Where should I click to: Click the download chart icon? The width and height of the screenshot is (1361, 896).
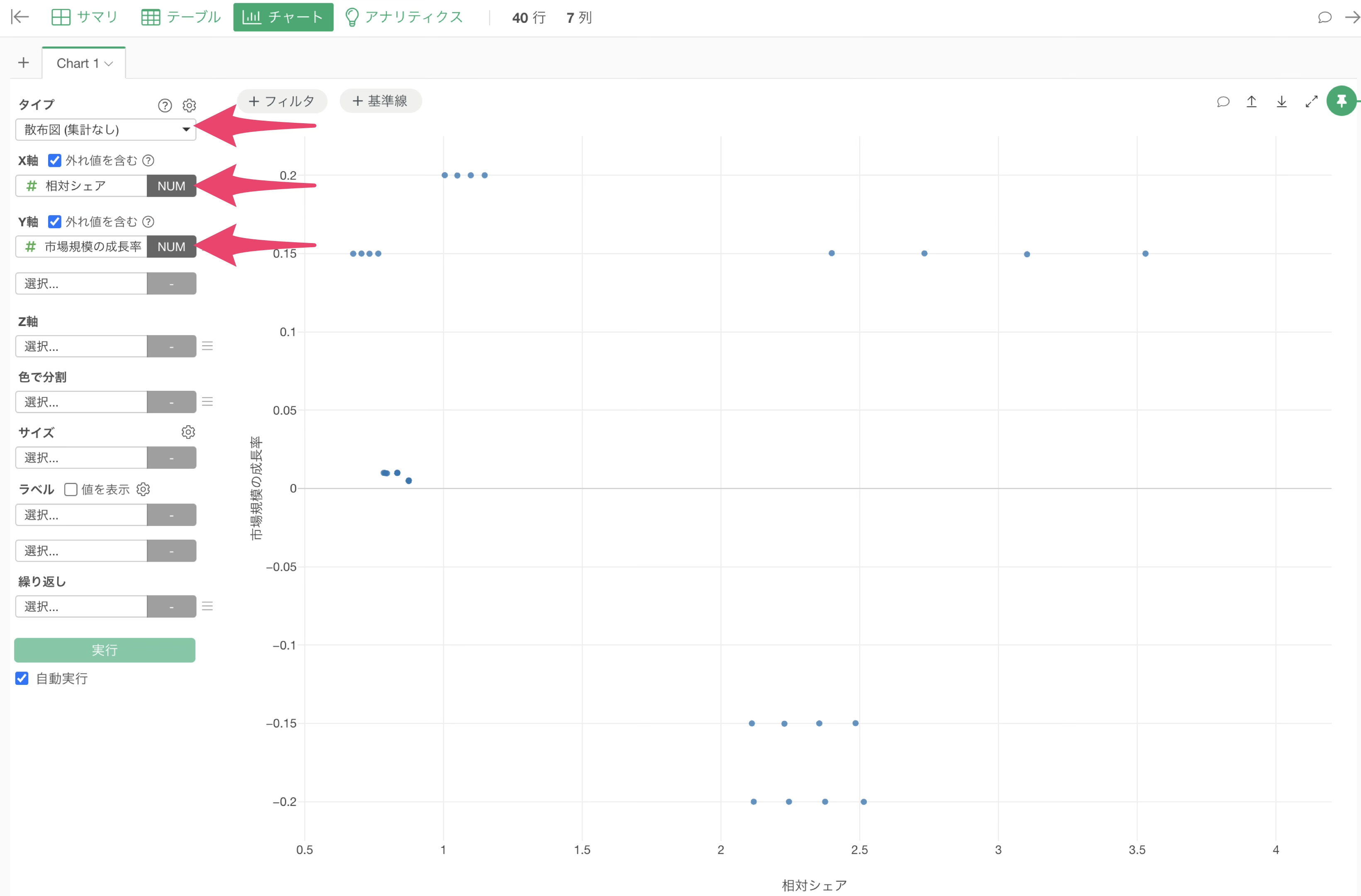[x=1281, y=102]
